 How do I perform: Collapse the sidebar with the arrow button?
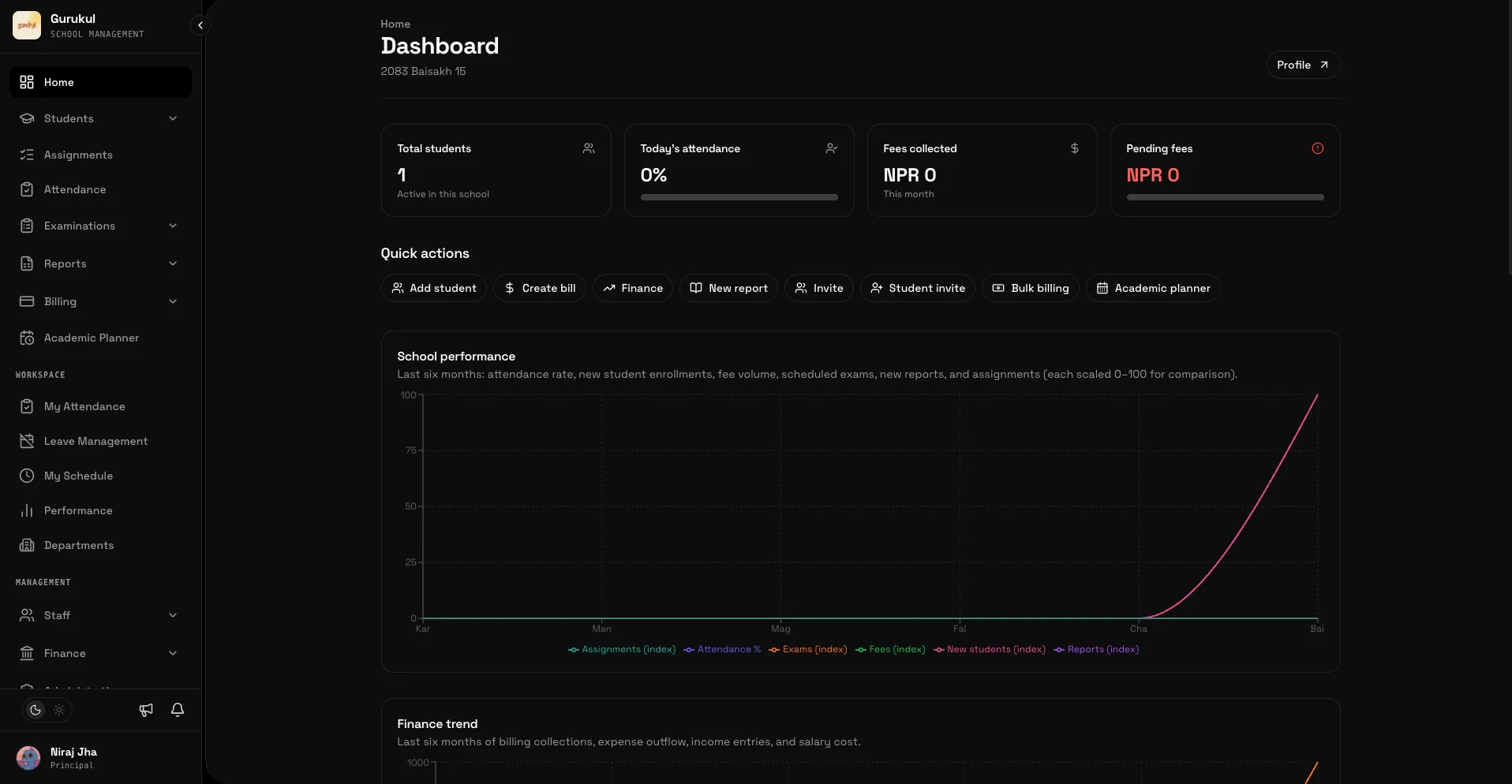[200, 25]
